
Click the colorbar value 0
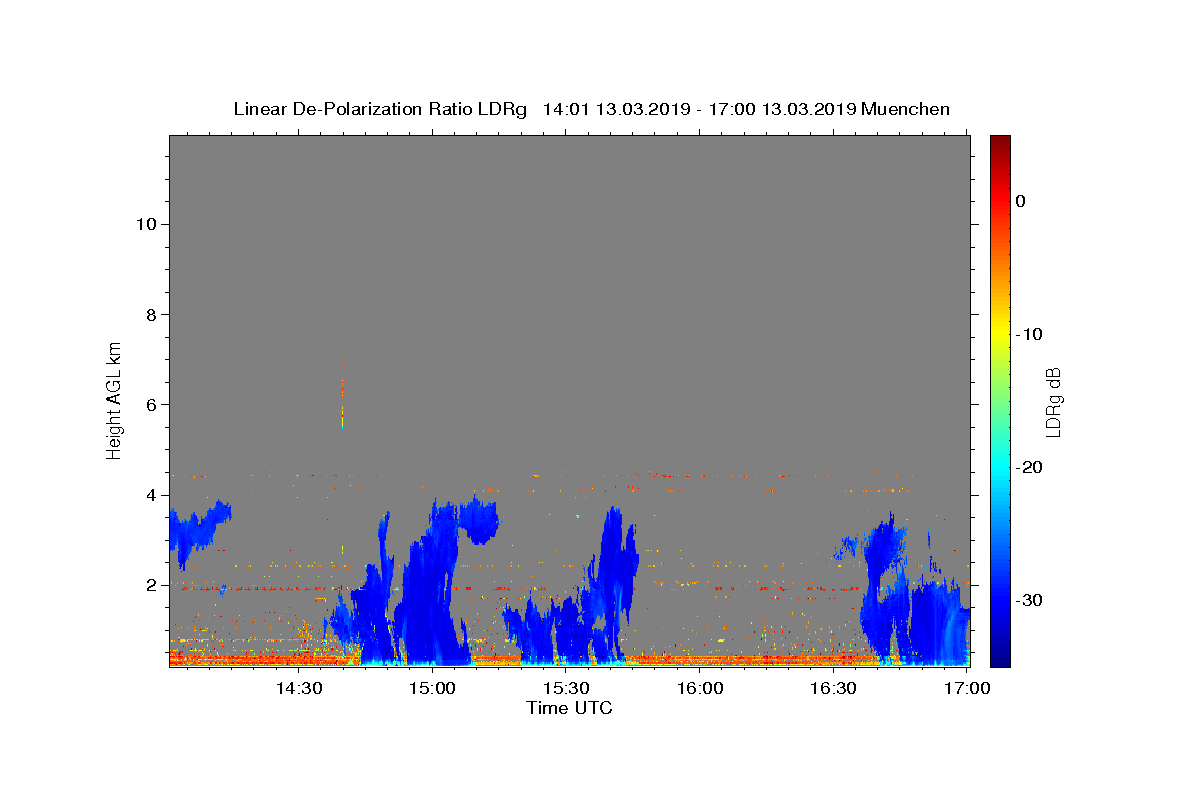1020,201
